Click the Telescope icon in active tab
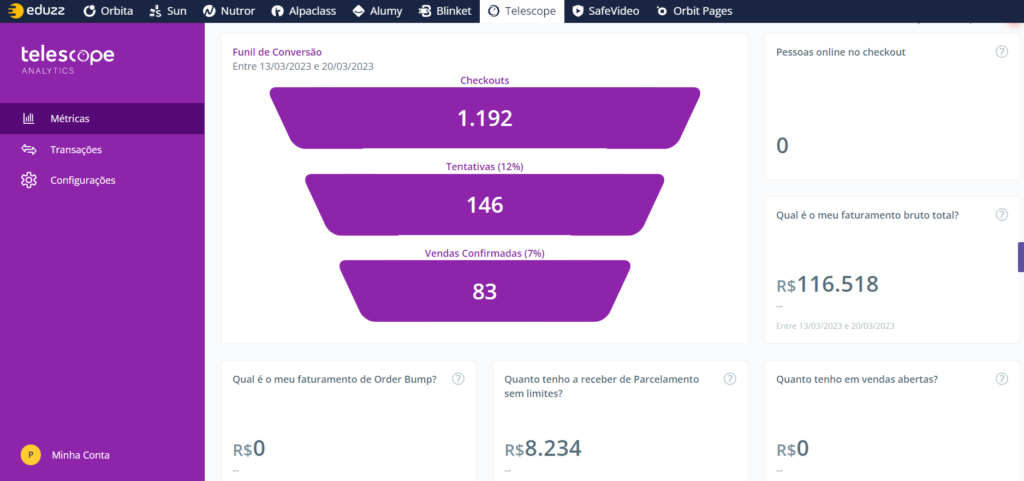The width and height of the screenshot is (1024, 481). tap(494, 11)
